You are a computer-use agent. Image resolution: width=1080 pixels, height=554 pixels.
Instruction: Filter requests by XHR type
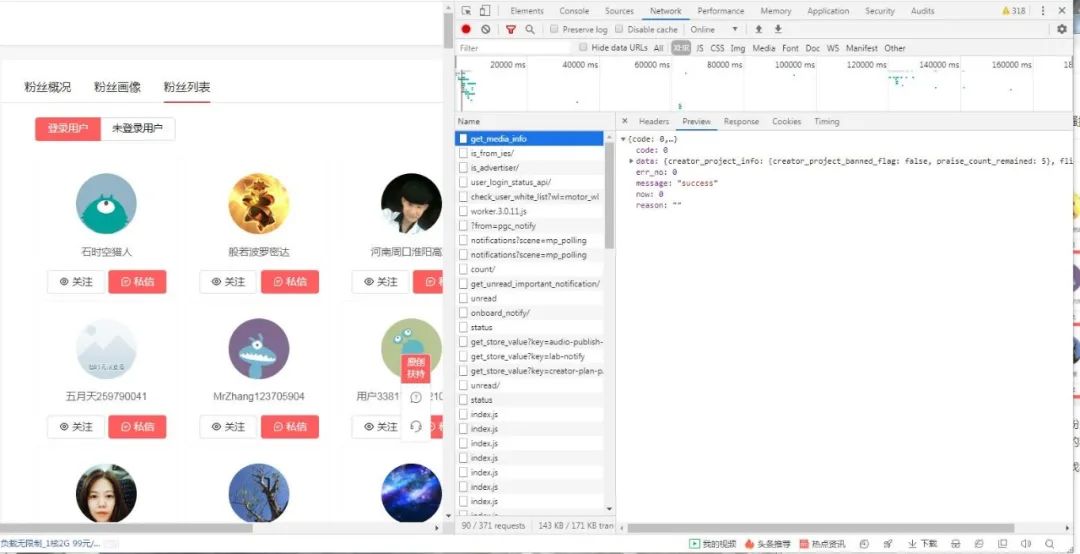click(x=681, y=48)
